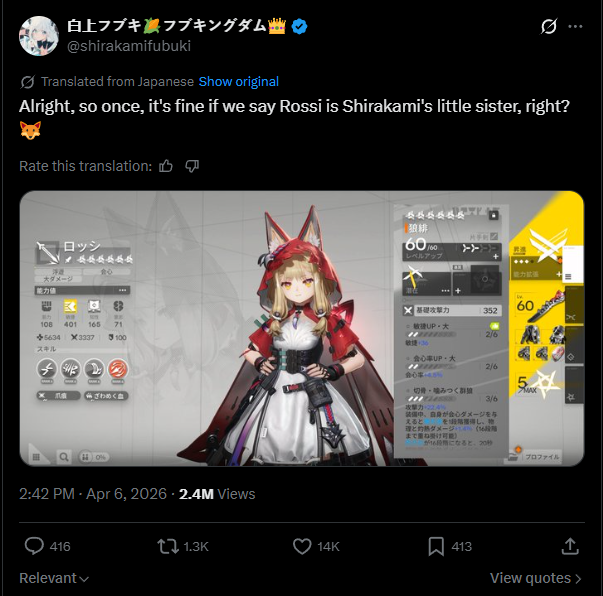Repost the tweet with retweet icon
Screen dimensions: 603x596
click(168, 546)
